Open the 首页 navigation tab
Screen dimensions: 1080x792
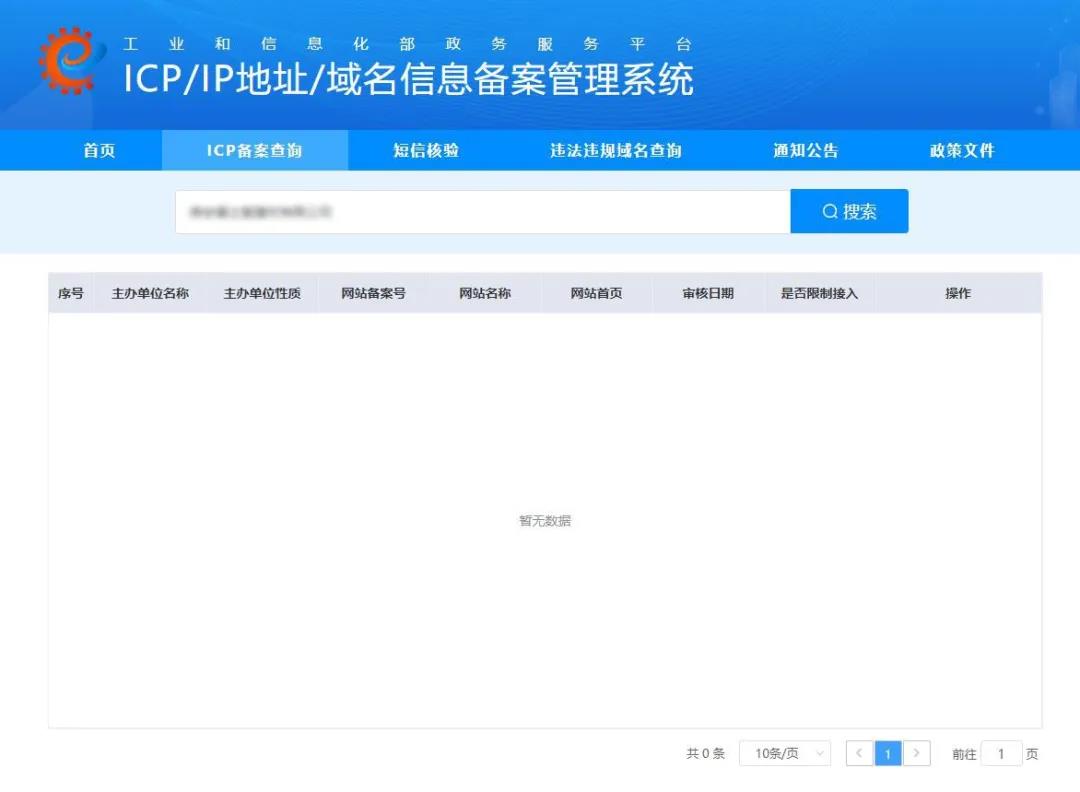click(99, 151)
